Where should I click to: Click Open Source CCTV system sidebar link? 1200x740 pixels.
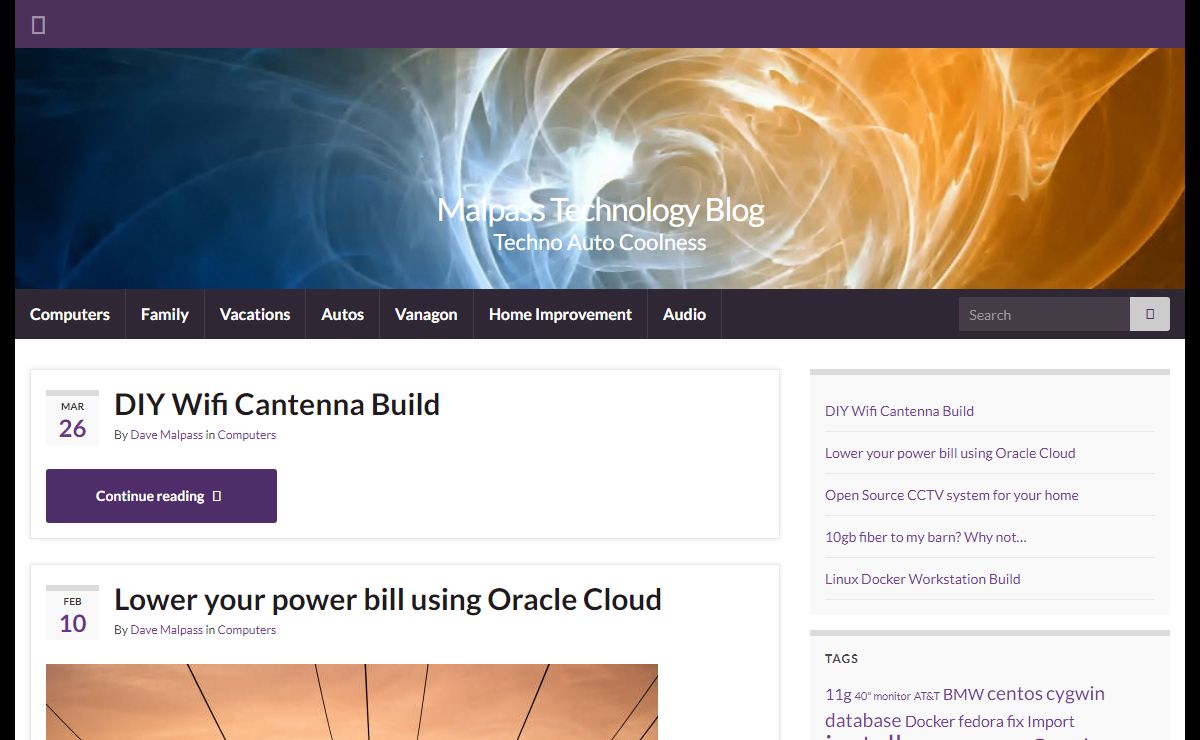click(951, 495)
